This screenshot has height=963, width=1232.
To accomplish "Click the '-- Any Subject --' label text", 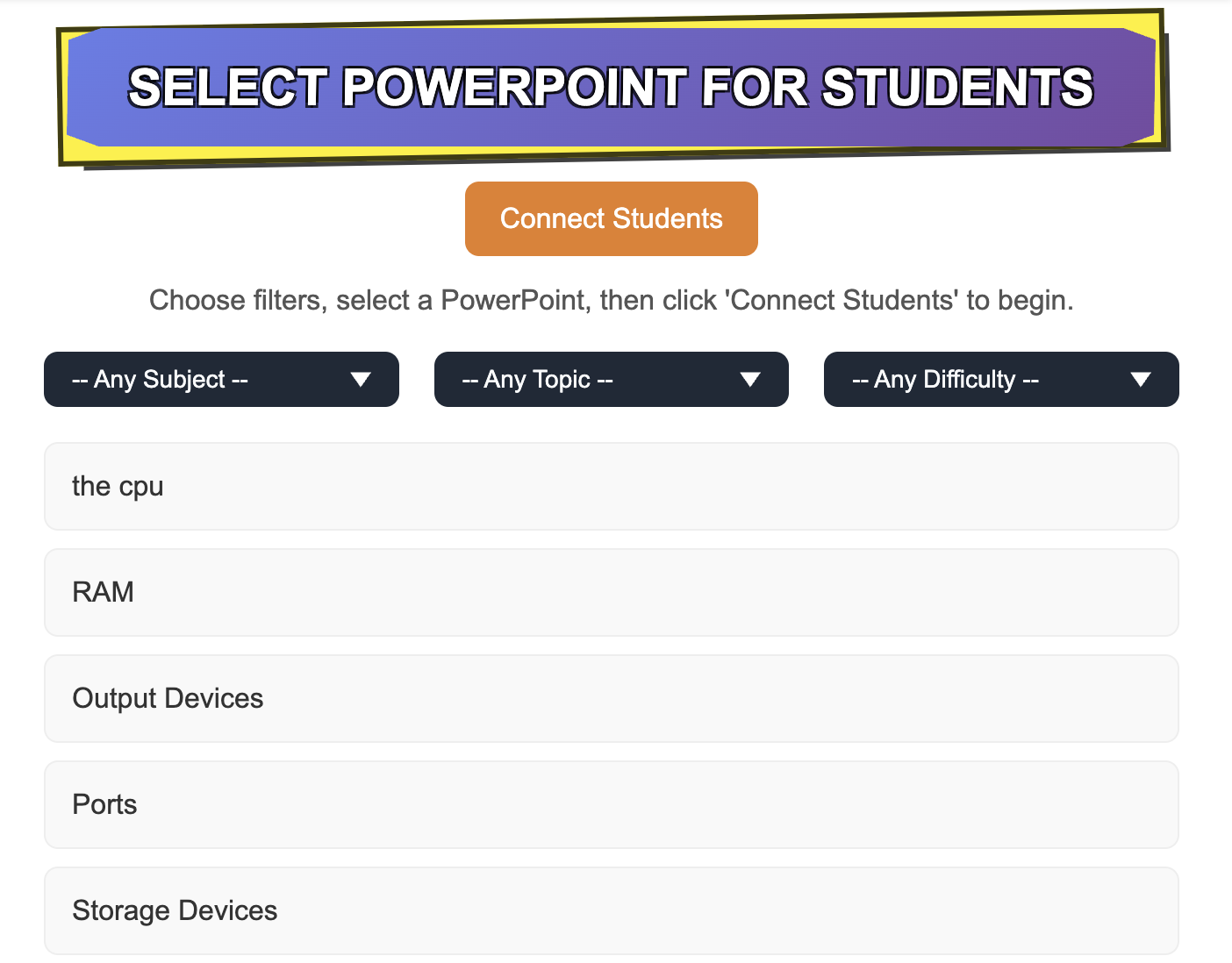I will point(160,379).
